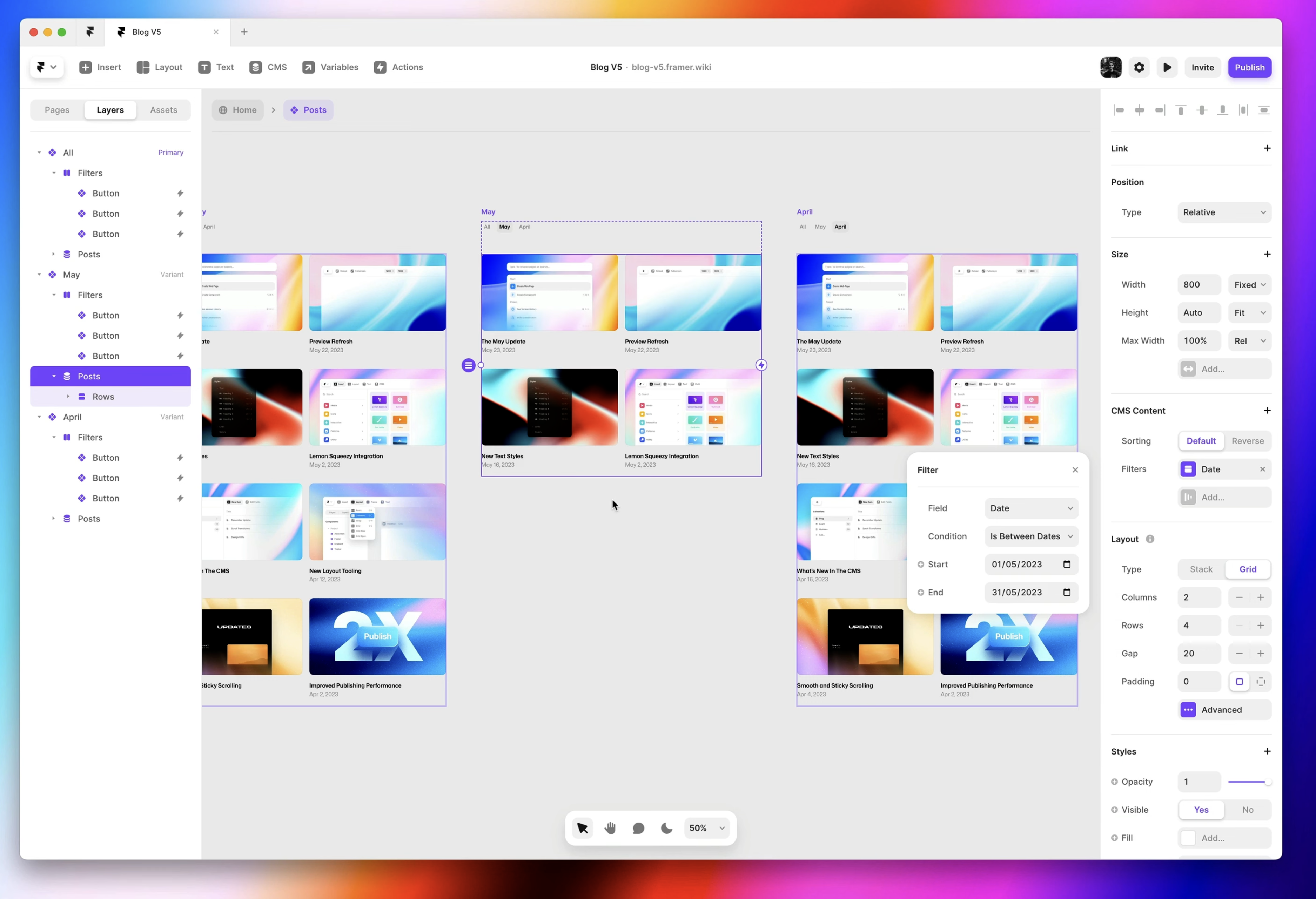Image resolution: width=1316 pixels, height=899 pixels.
Task: Open the Insert plus tool
Action: coord(86,67)
